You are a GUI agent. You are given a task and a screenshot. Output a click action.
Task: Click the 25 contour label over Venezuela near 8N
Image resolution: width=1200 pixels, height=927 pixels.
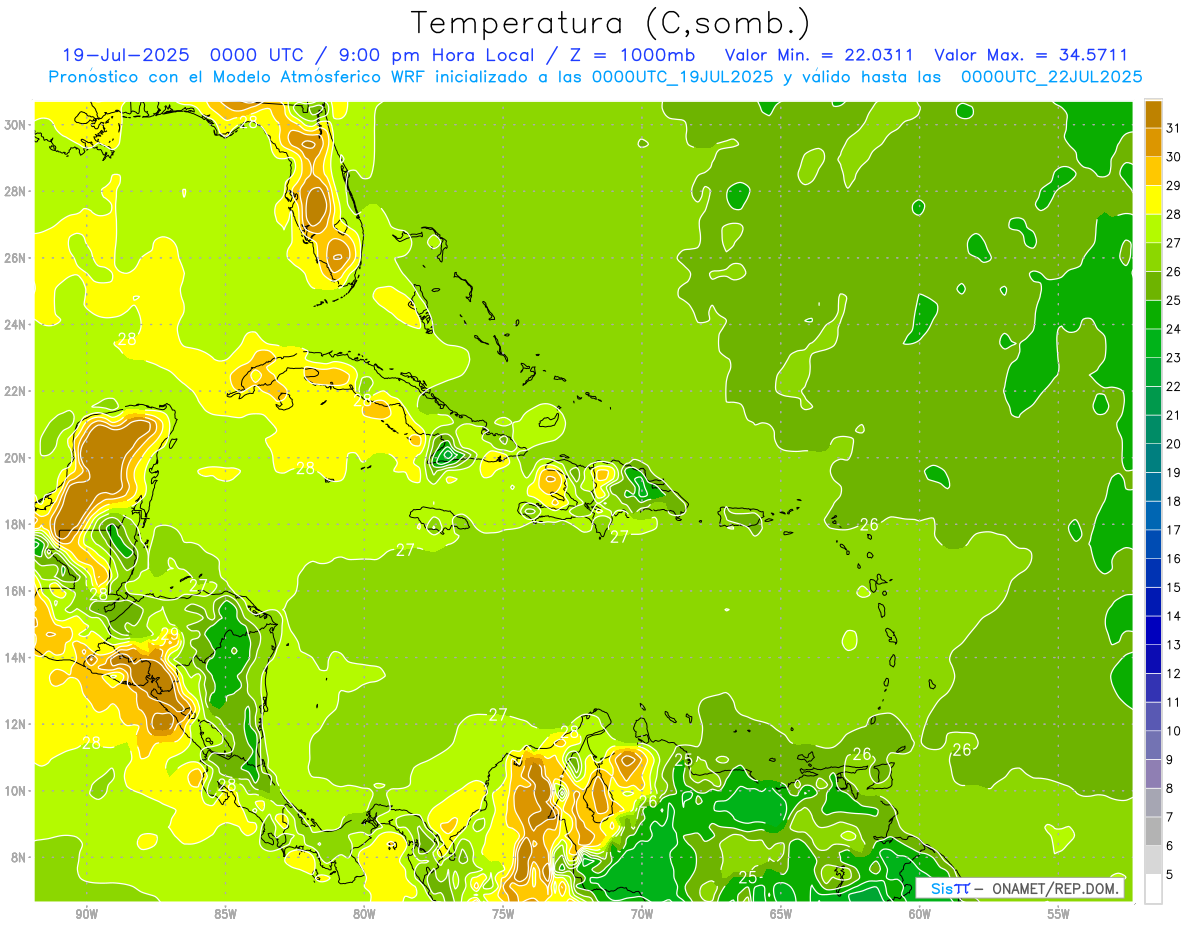coord(748,878)
